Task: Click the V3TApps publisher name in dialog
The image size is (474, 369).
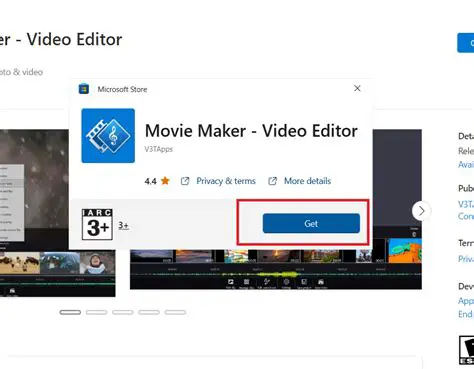Action: tap(158, 149)
